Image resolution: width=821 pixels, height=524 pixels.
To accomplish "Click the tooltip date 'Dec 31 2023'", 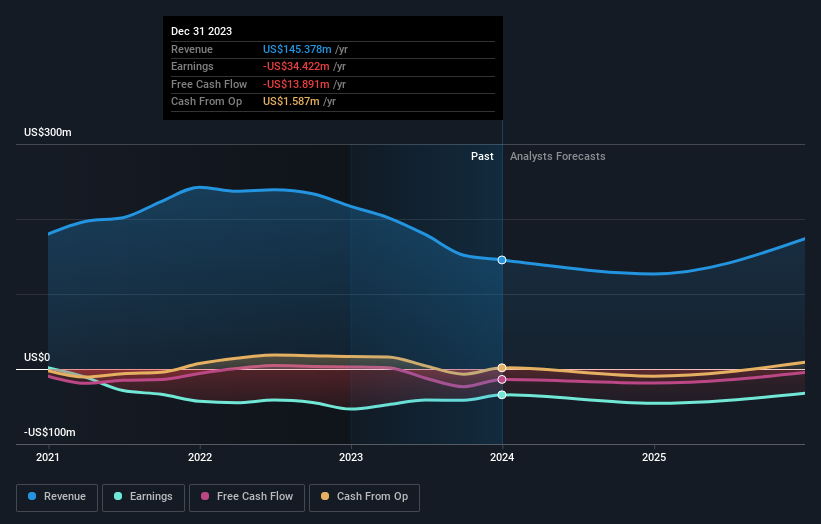I will tap(202, 31).
